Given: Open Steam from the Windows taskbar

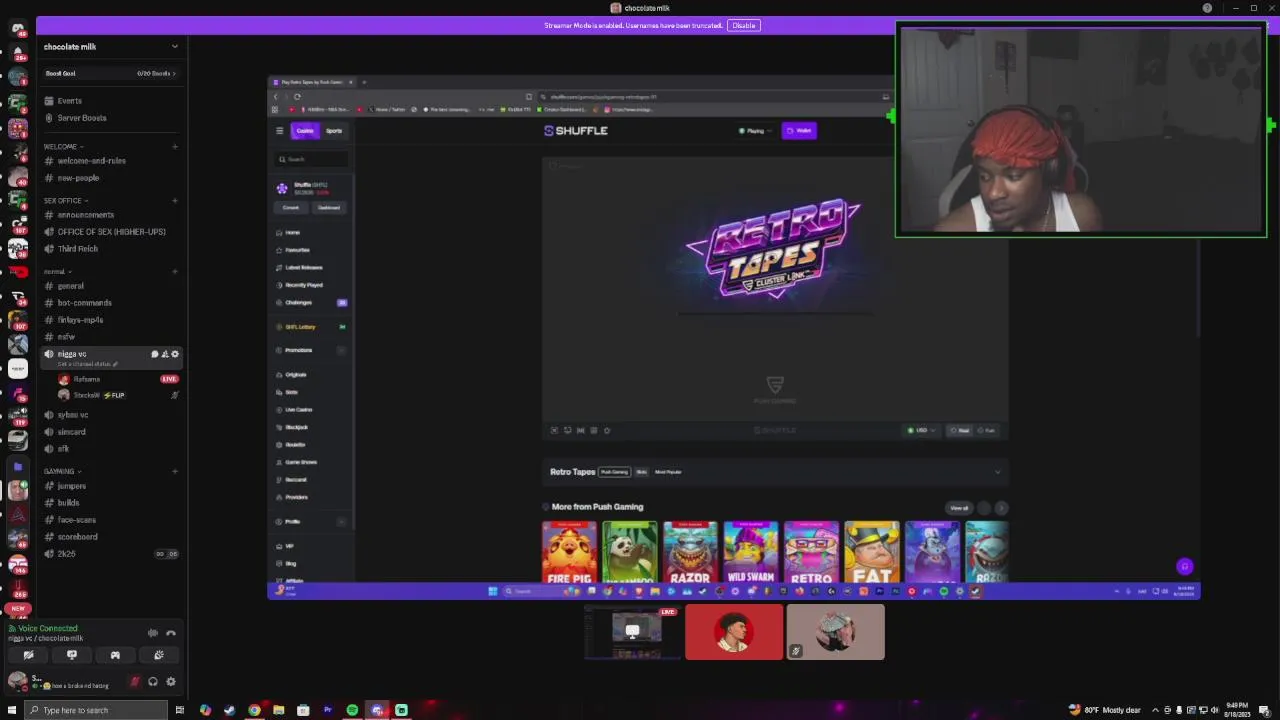Looking at the screenshot, I should pyautogui.click(x=229, y=710).
